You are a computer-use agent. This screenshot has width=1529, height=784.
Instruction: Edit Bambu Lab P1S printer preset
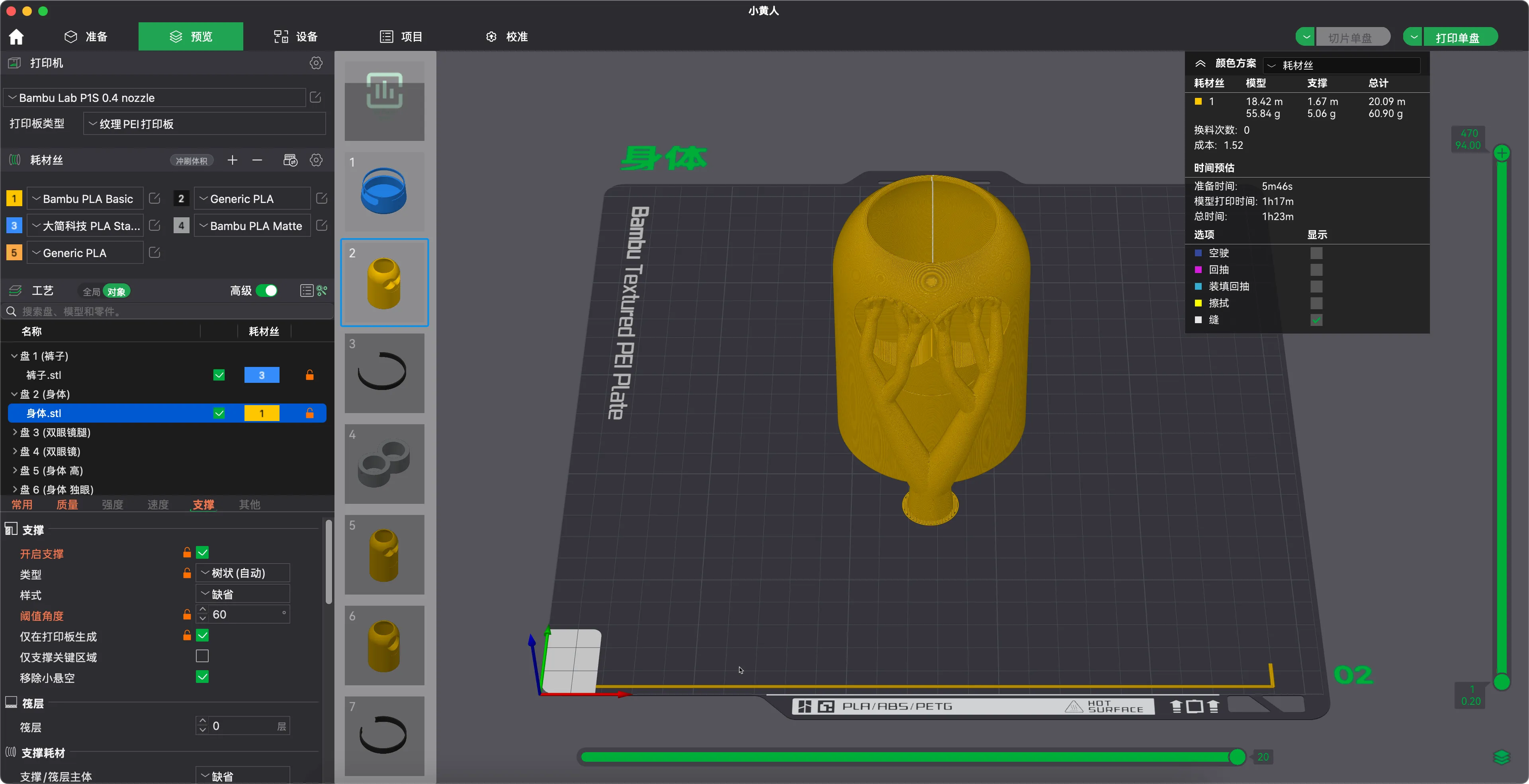[316, 97]
